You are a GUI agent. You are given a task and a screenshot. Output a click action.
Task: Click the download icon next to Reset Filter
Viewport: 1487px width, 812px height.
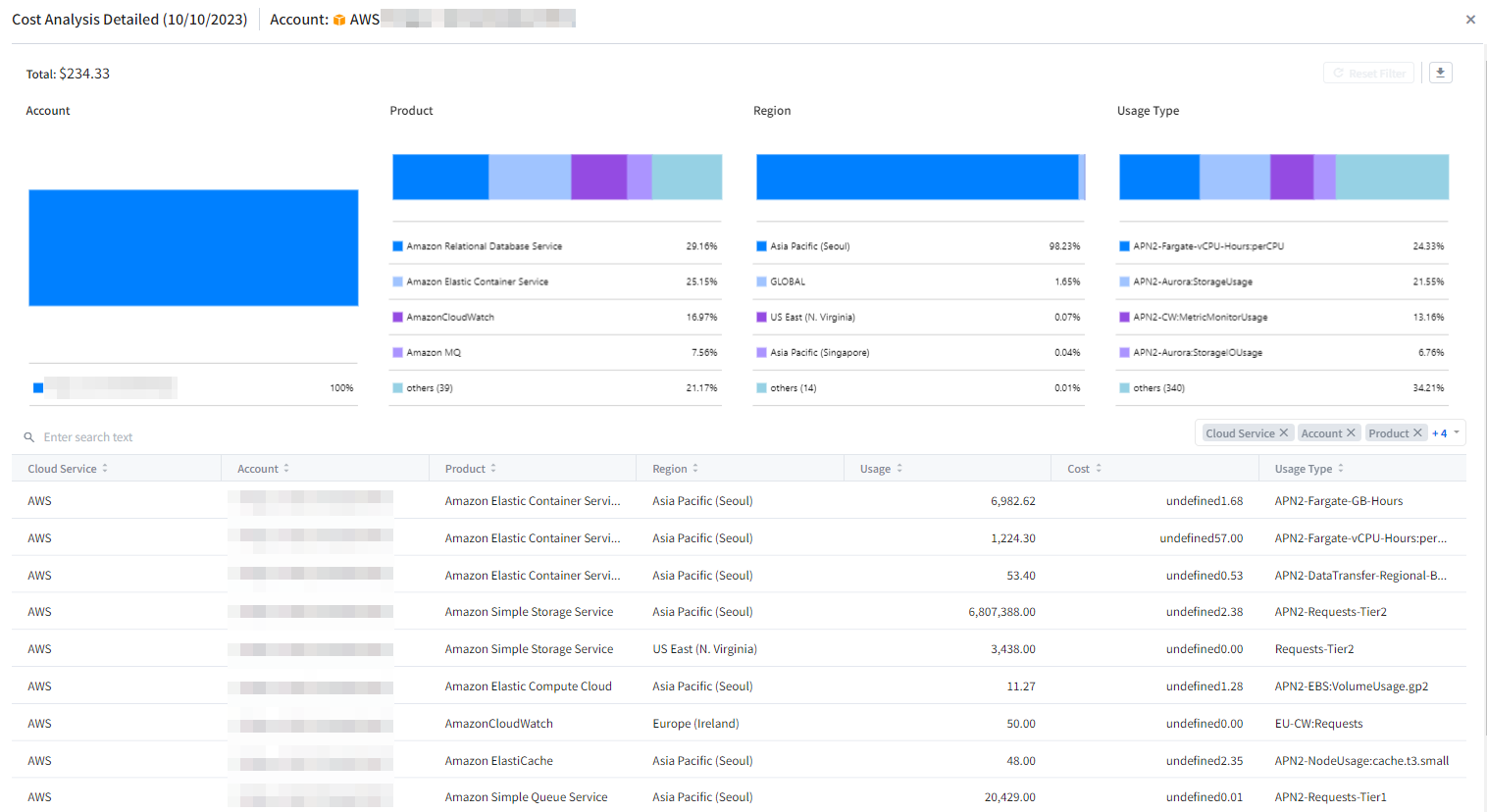pyautogui.click(x=1440, y=73)
